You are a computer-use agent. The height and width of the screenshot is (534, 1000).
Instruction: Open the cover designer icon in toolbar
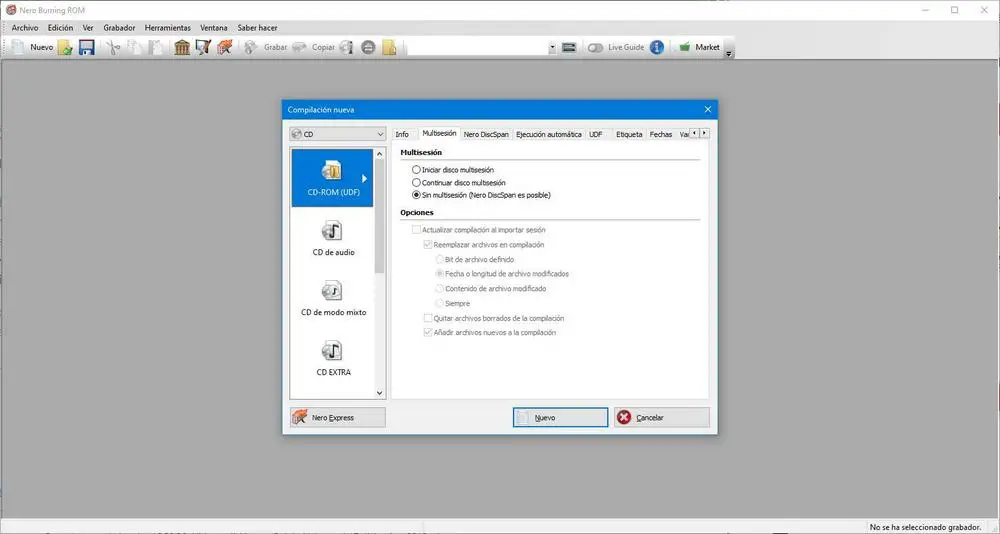(203, 47)
